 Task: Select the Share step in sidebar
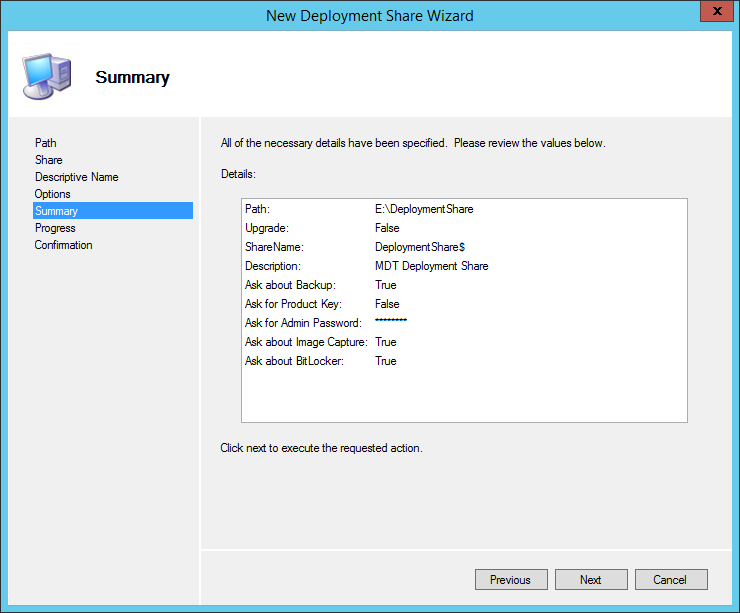click(49, 160)
